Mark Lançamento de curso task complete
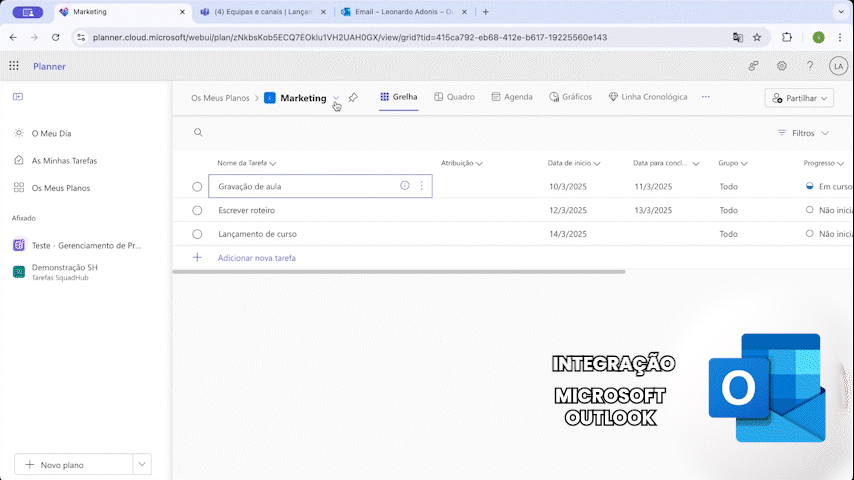 point(197,234)
